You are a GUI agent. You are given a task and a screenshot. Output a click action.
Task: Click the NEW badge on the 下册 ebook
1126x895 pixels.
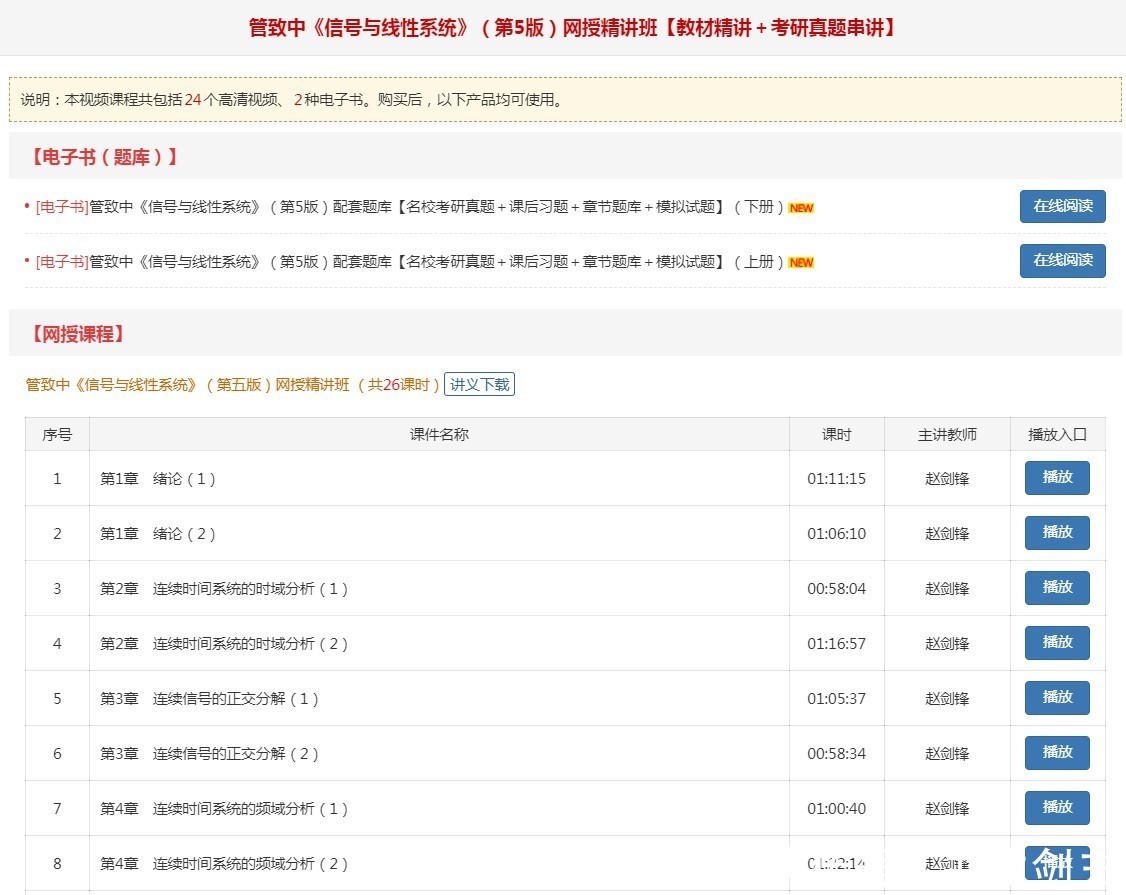(x=800, y=207)
